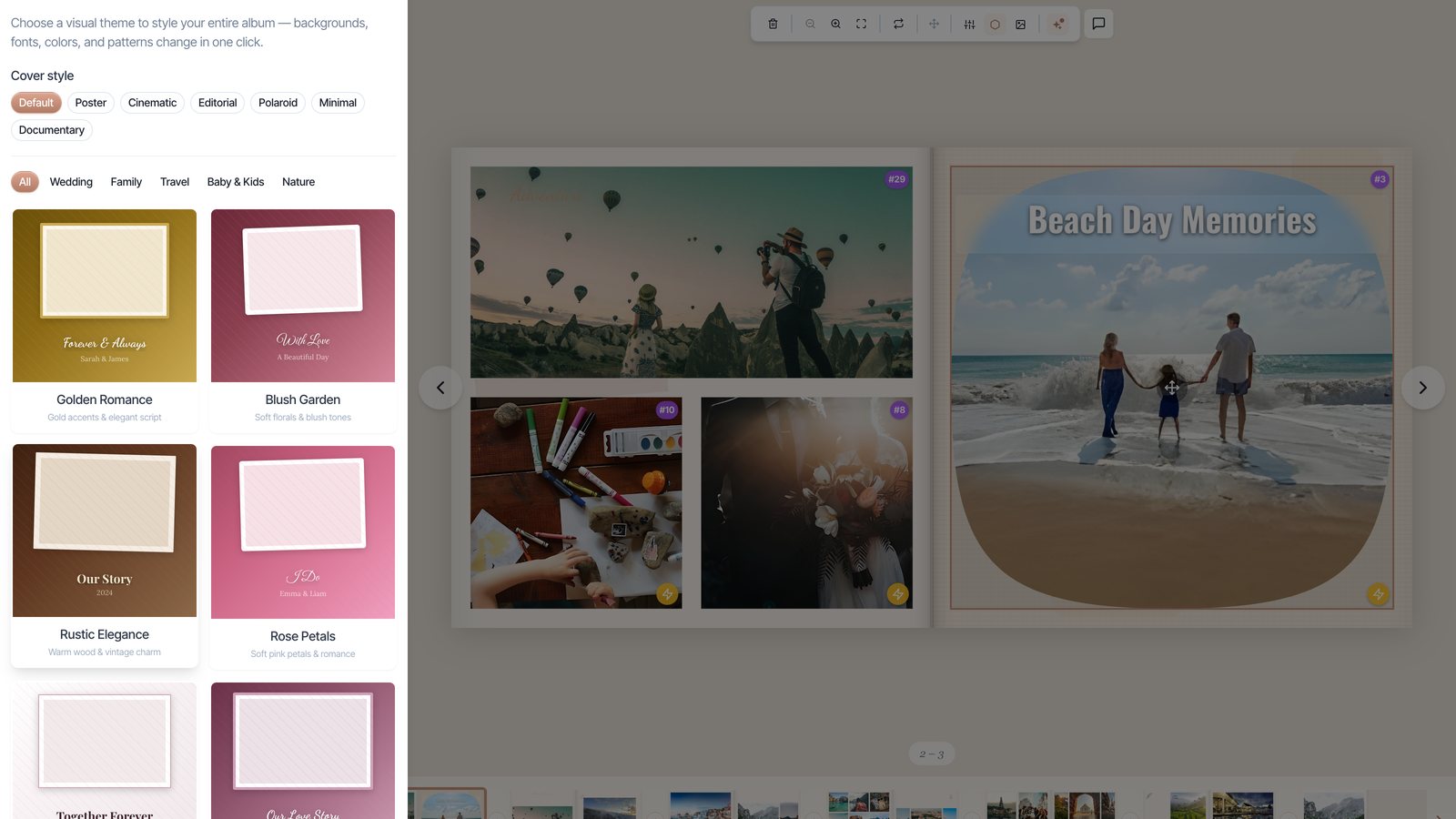Click lightning icon on bouquet photo
Viewport: 1456px width, 819px height.
(898, 594)
